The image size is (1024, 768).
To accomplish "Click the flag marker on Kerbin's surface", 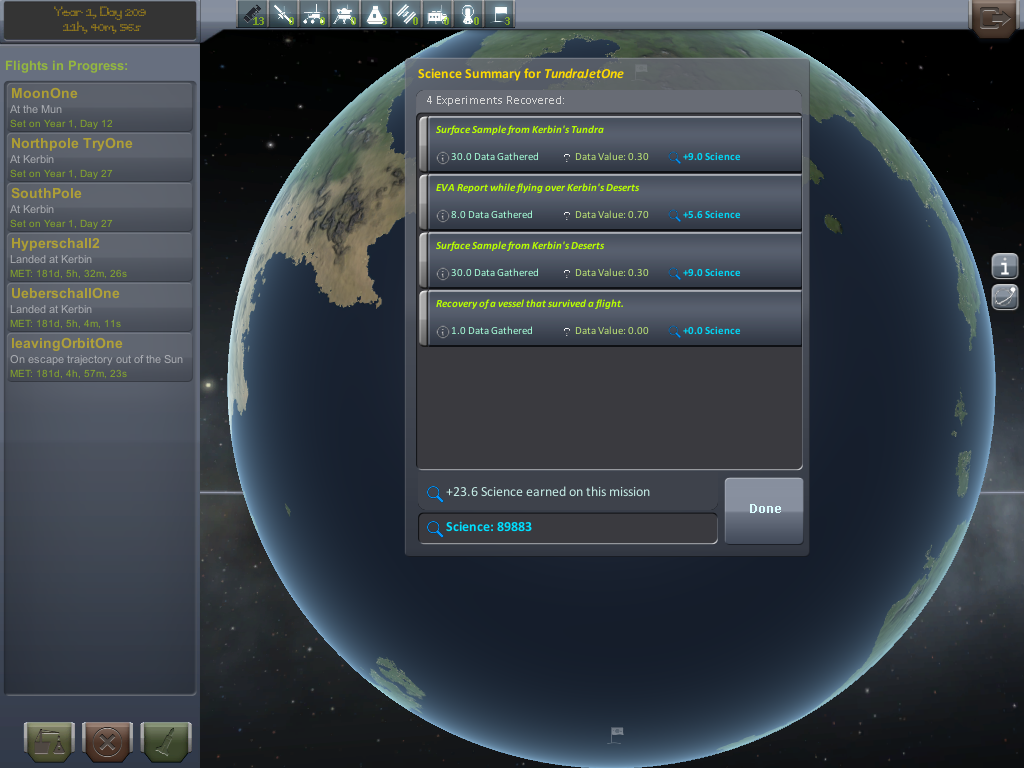I will (616, 735).
